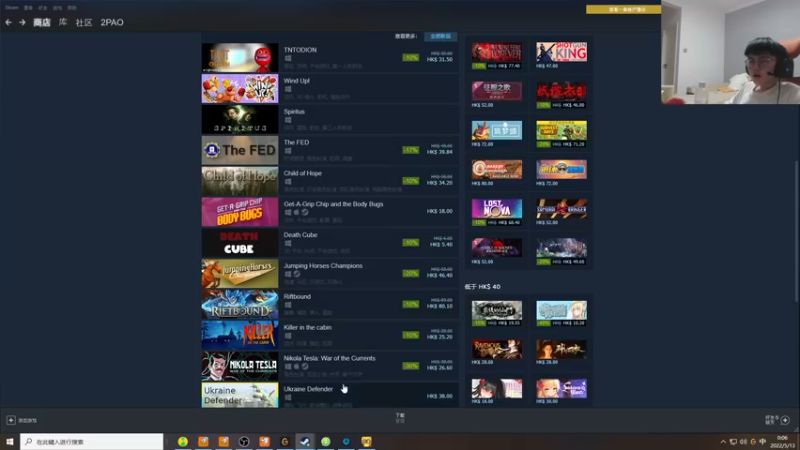Open the taskbar clock and date
Image resolution: width=800 pixels, height=450 pixels.
[782, 442]
